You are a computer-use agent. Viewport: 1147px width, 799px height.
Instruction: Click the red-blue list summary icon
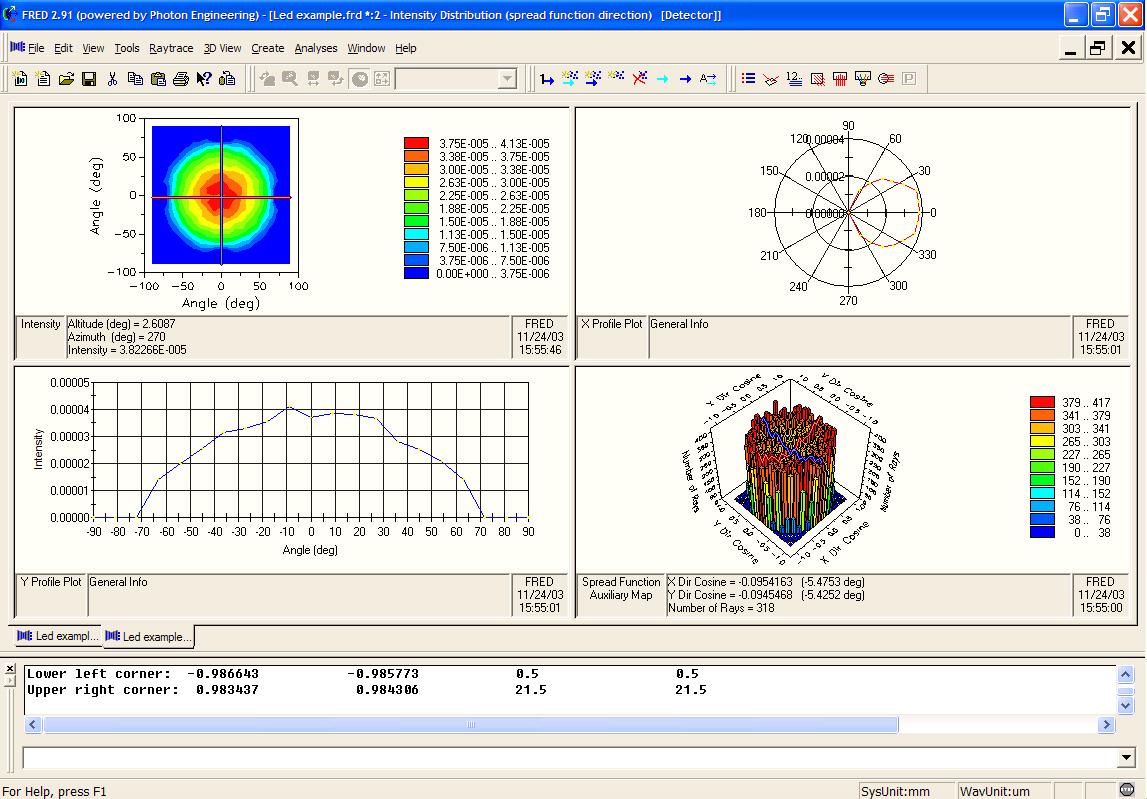point(748,78)
